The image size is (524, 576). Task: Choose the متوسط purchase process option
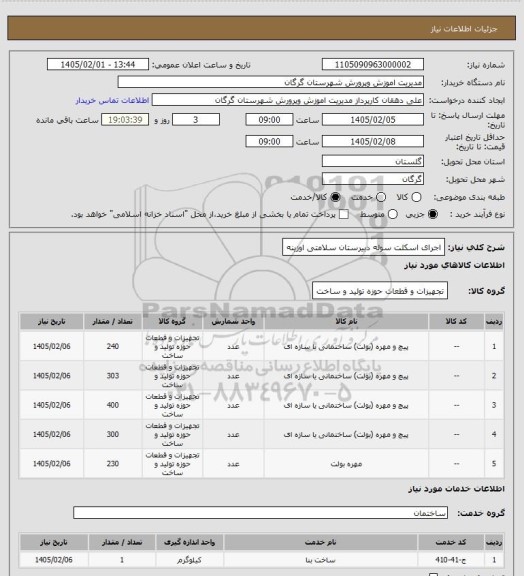click(x=393, y=214)
